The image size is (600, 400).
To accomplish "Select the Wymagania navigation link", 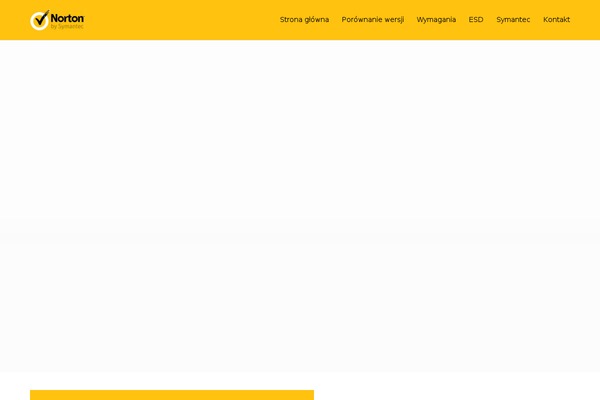I will click(x=436, y=20).
